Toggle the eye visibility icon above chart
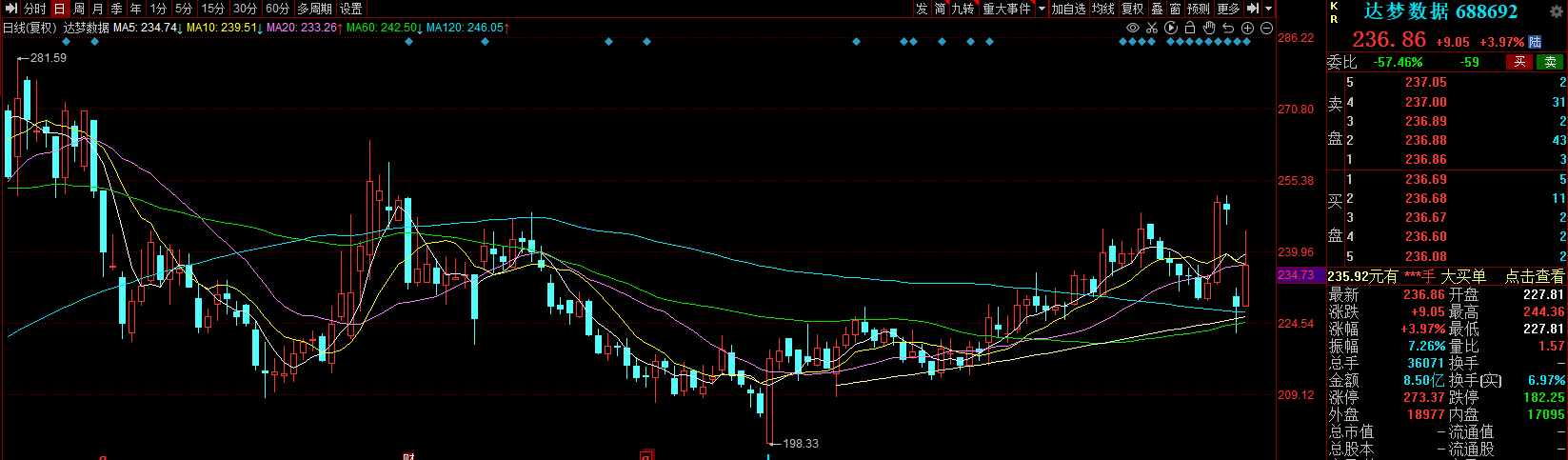 click(x=1133, y=29)
